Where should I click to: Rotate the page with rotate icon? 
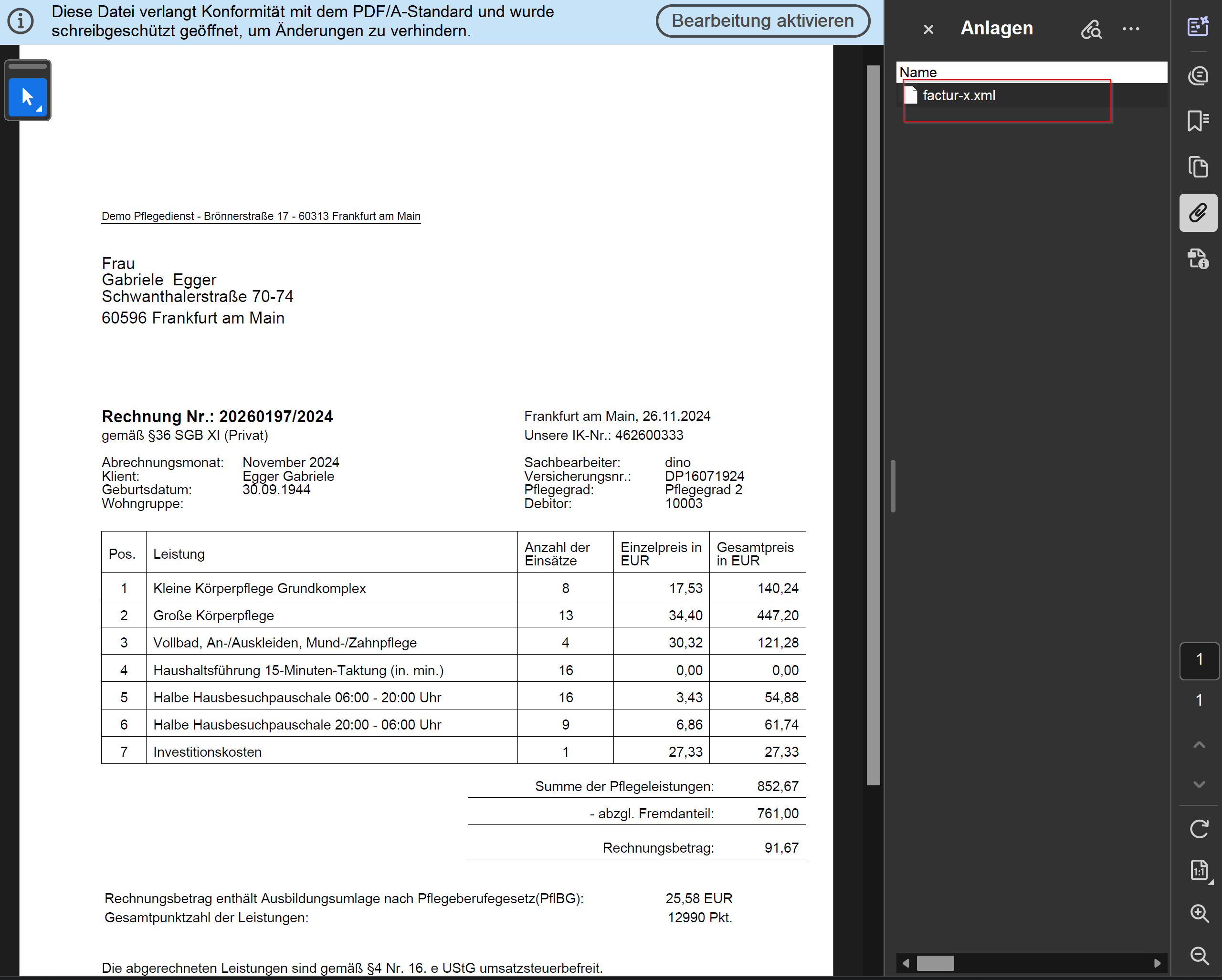[x=1199, y=829]
